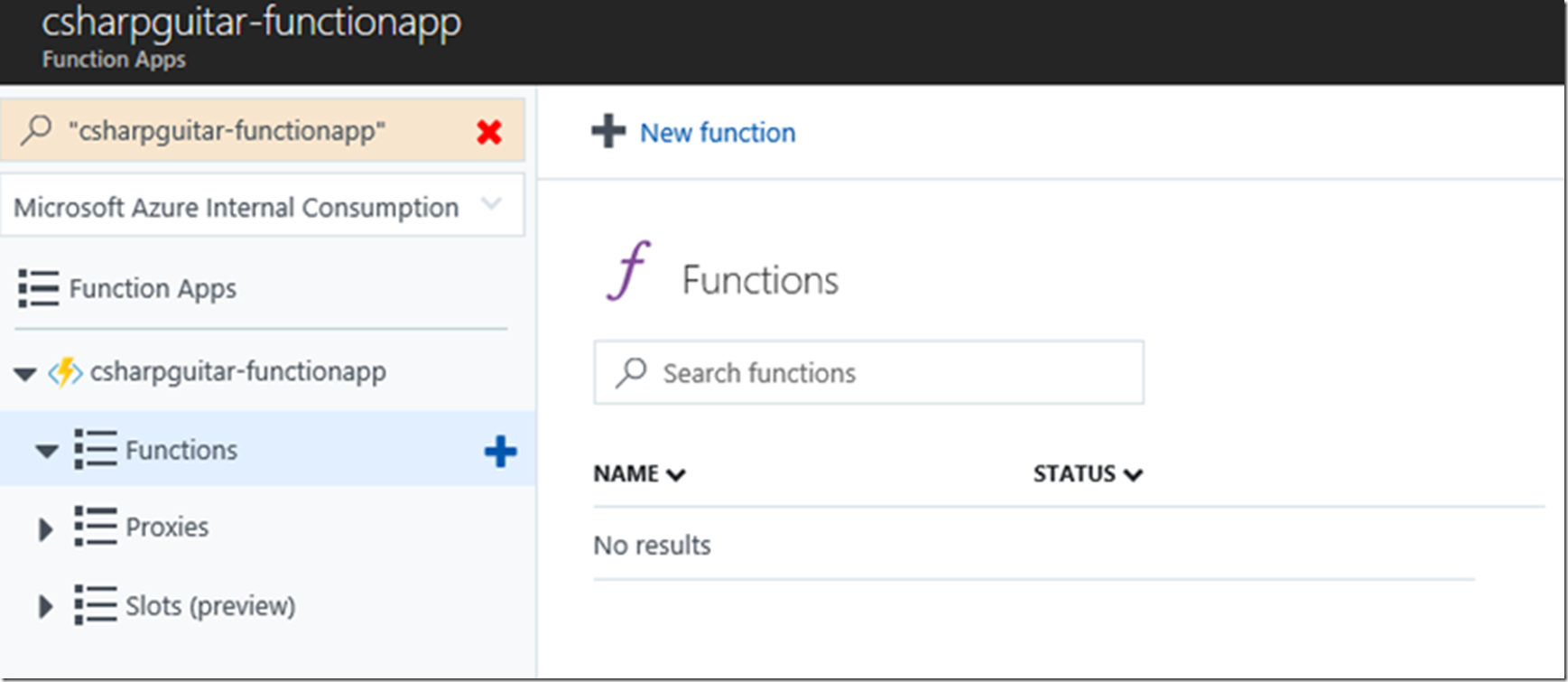Click the csharpguitar-functionapp title in the header

click(x=251, y=22)
